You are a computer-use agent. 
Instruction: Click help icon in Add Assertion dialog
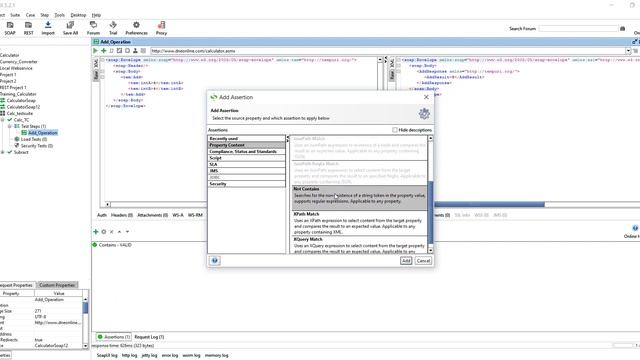tap(215, 260)
